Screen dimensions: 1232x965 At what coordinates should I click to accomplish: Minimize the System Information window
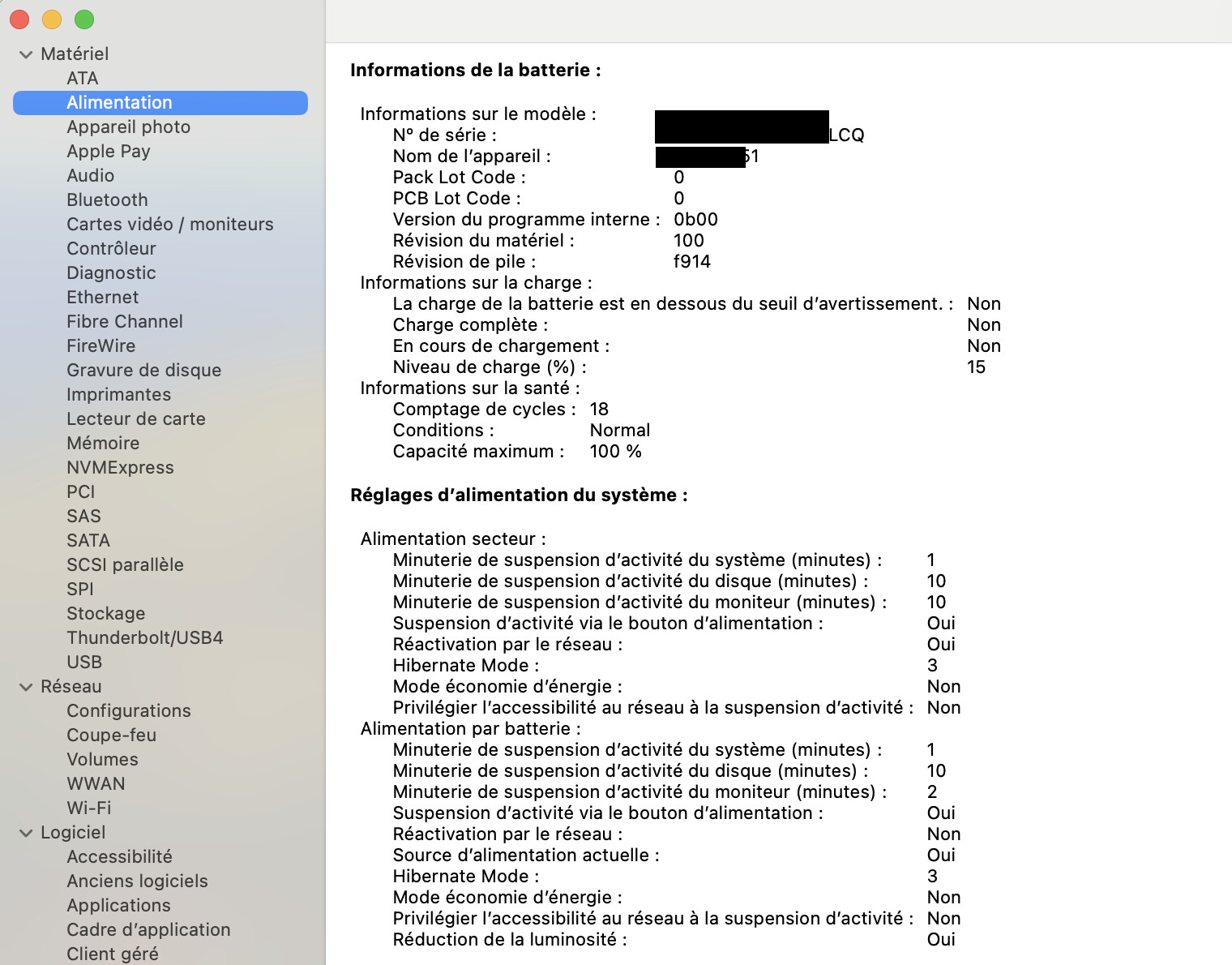click(x=51, y=19)
